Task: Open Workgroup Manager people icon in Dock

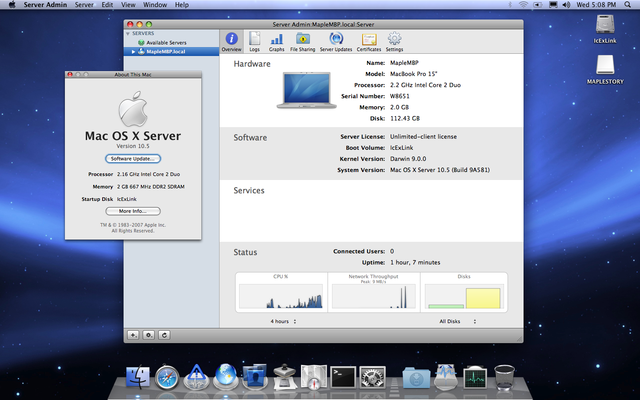Action: pyautogui.click(x=255, y=376)
